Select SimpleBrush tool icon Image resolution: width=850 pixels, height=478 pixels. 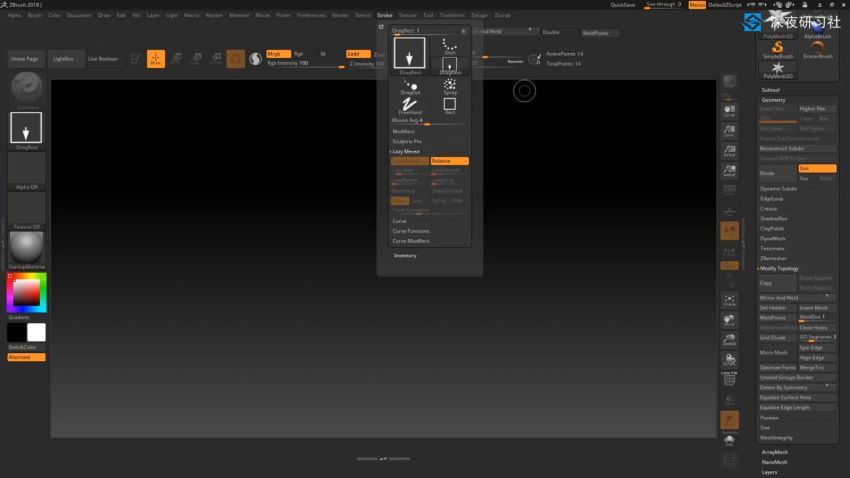pos(778,49)
